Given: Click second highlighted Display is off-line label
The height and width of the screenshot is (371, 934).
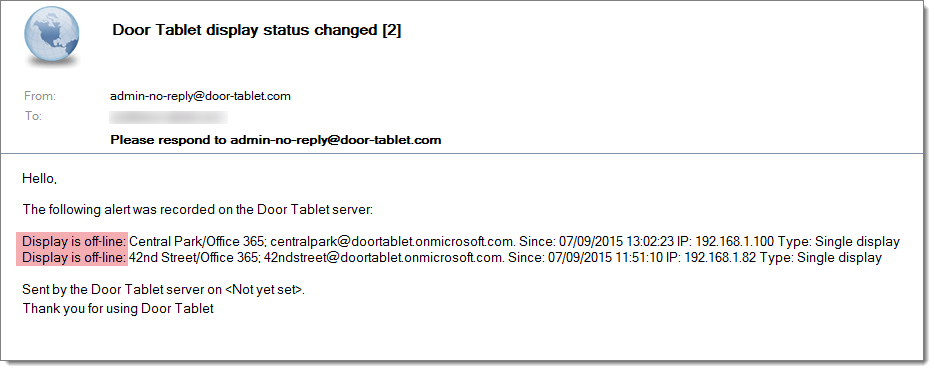Looking at the screenshot, I should (x=72, y=258).
